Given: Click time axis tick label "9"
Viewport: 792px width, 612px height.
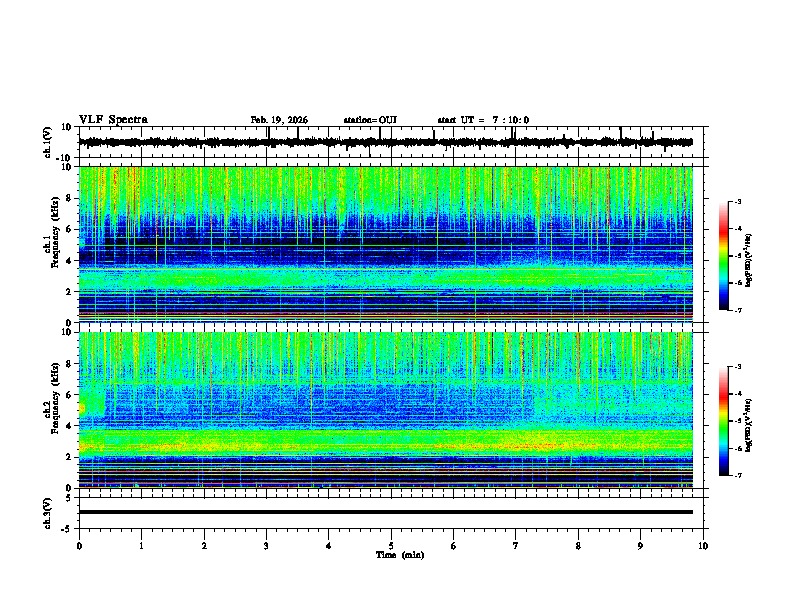Looking at the screenshot, I should click(640, 546).
